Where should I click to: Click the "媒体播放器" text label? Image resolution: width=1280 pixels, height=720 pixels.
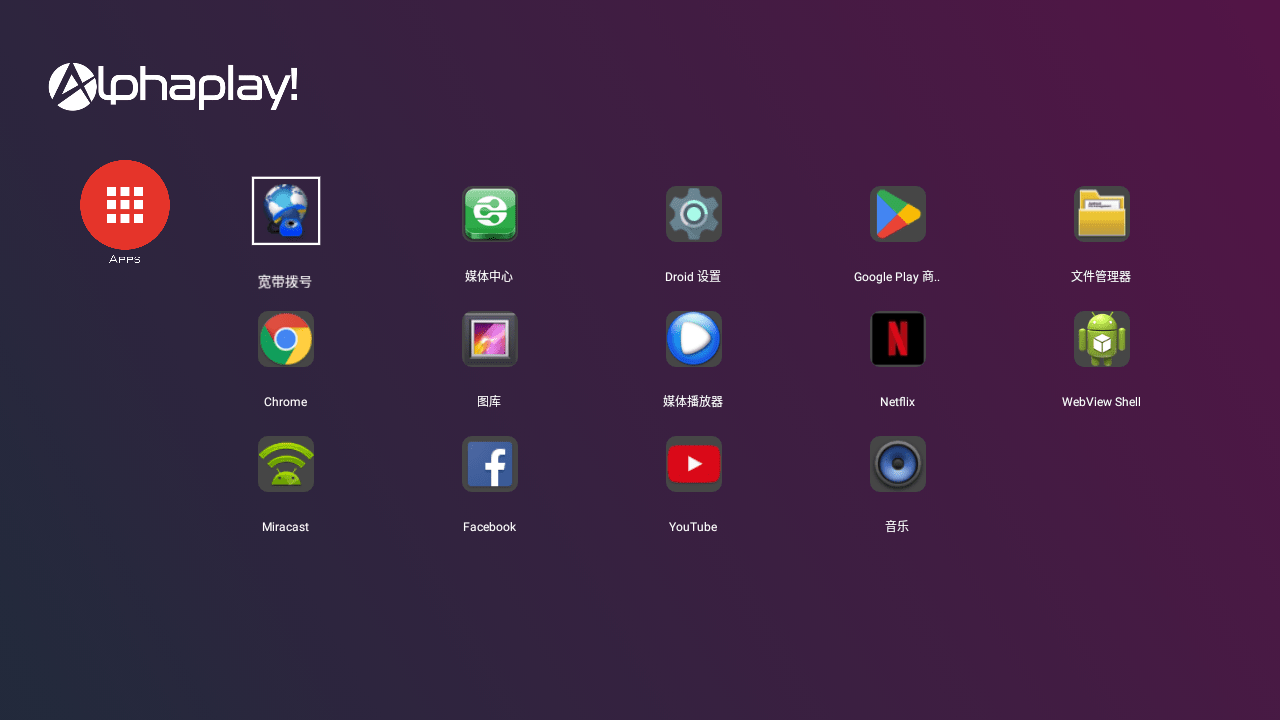tap(693, 402)
